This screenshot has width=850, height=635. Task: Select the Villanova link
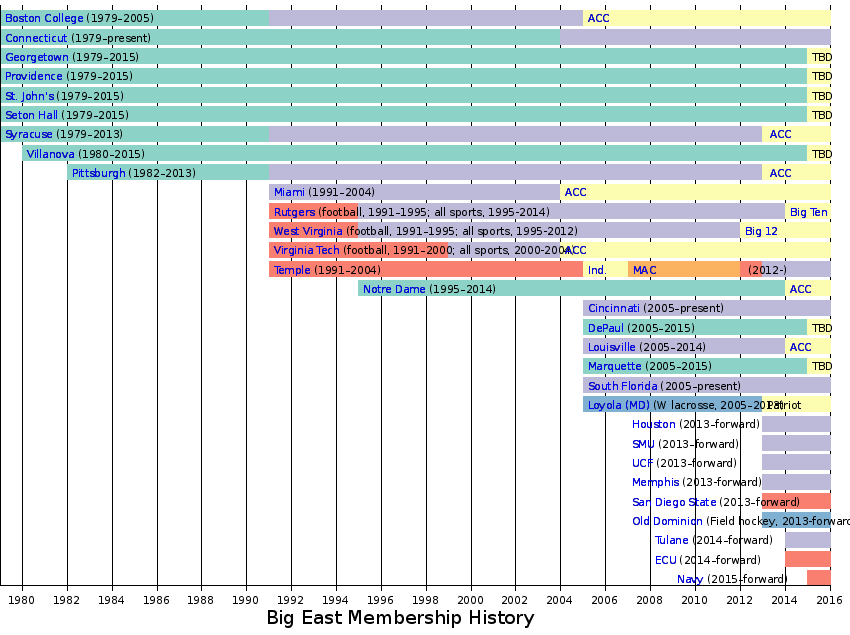pos(50,154)
